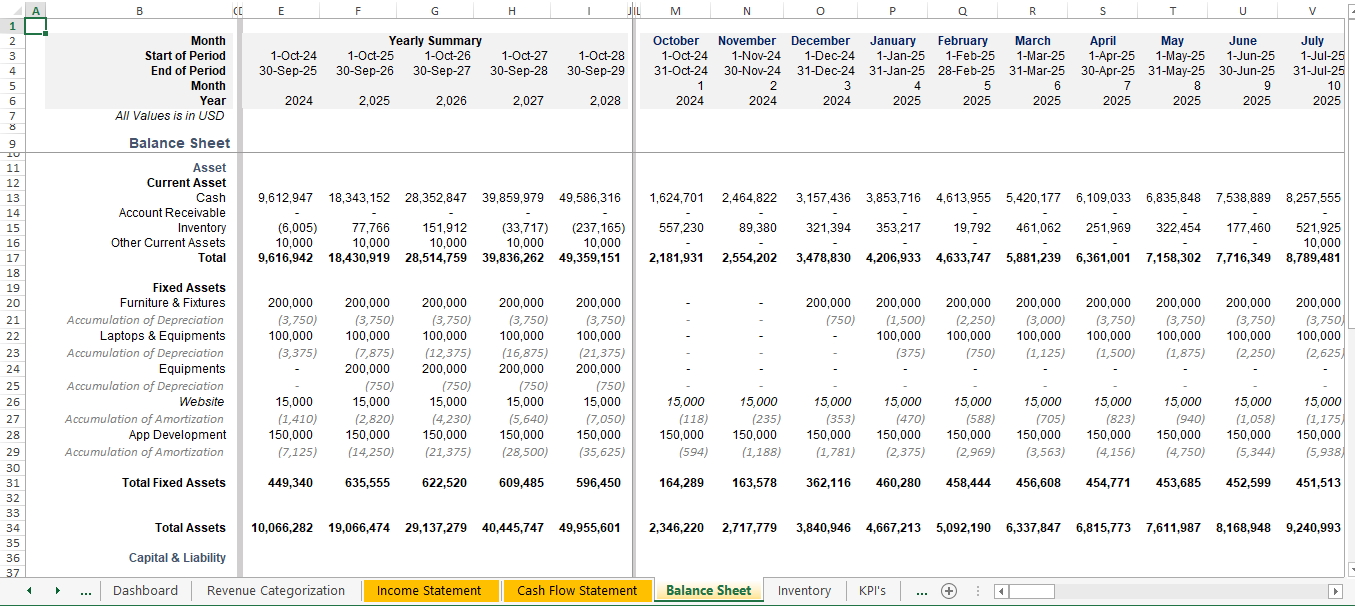Viewport: 1355px width, 606px height.
Task: Click the active cell A1
Action: pos(34,26)
